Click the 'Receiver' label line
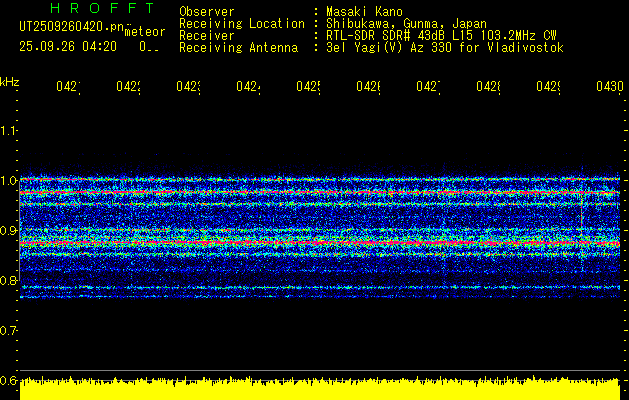This screenshot has width=629, height=400. pyautogui.click(x=207, y=36)
